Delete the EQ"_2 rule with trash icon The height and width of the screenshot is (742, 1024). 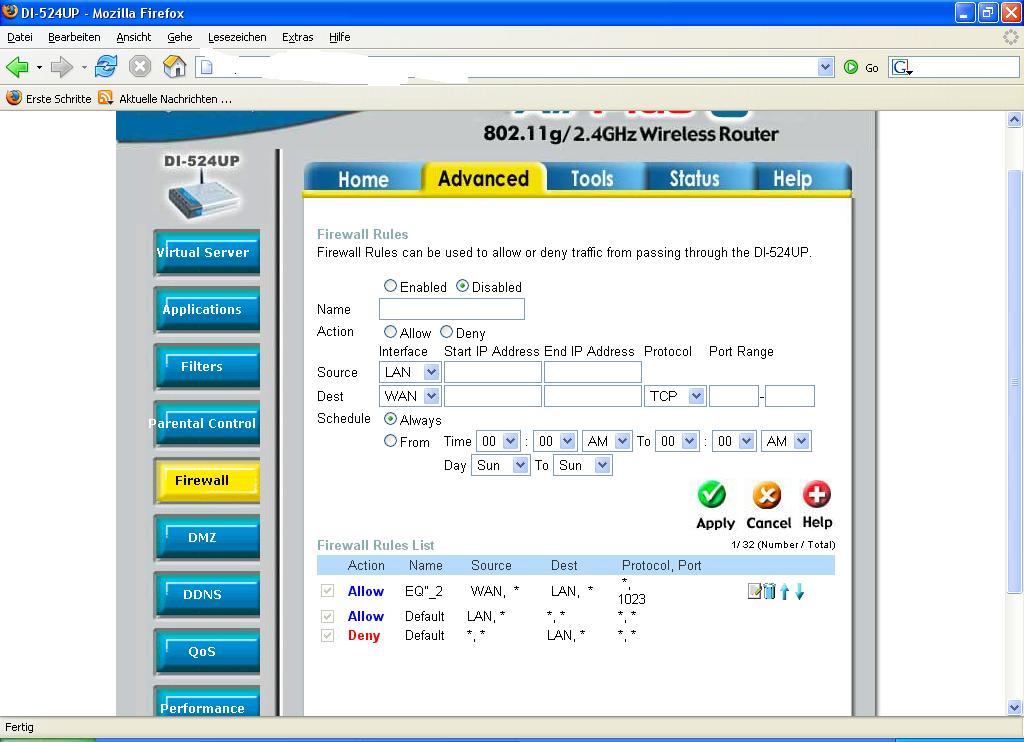point(769,592)
